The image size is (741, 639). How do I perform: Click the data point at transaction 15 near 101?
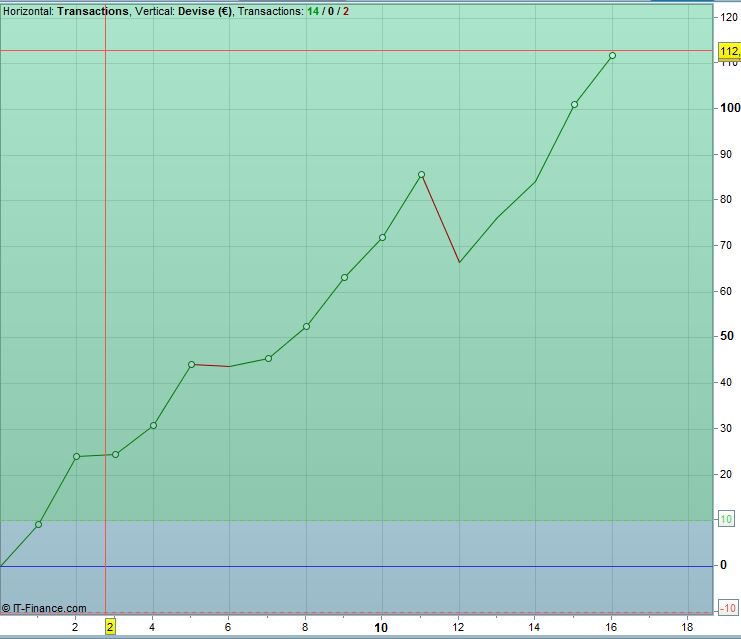(x=574, y=104)
